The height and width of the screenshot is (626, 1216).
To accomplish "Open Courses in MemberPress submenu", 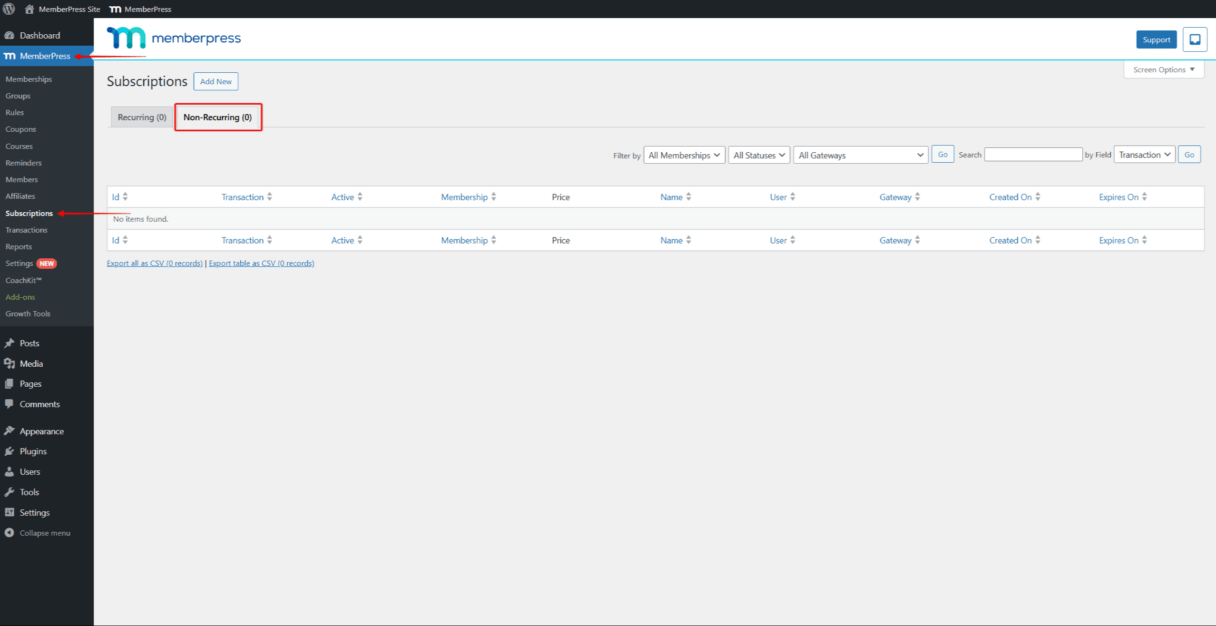I will click(19, 146).
